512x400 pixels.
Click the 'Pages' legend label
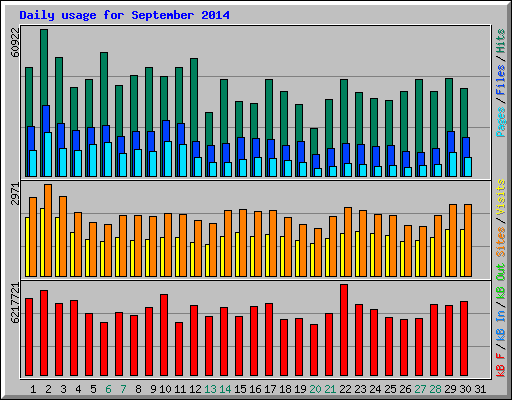point(501,122)
